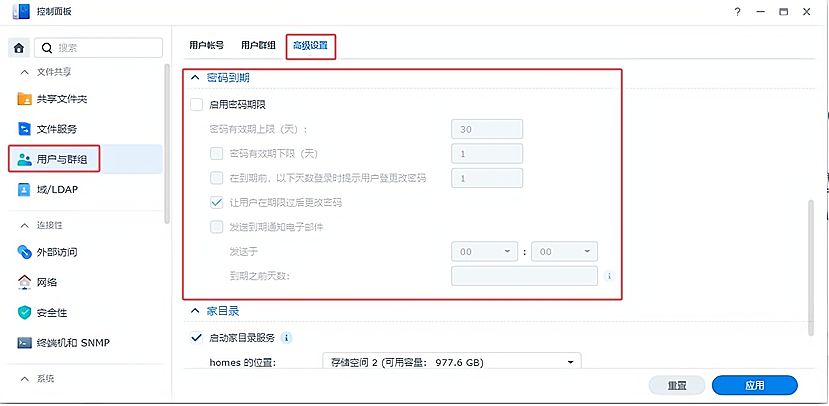Viewport: 829px width, 406px height.
Task: Toggle the 让用户在期限过后更改密码 checkbox
Action: tap(216, 202)
